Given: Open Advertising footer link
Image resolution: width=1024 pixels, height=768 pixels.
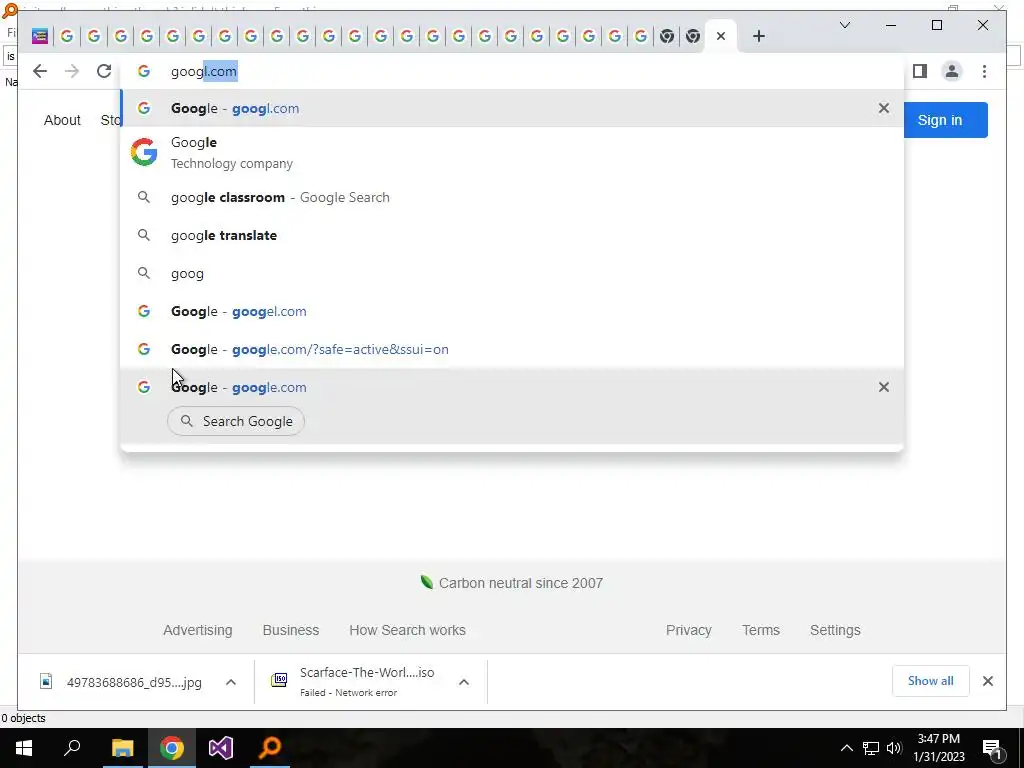Looking at the screenshot, I should [198, 630].
